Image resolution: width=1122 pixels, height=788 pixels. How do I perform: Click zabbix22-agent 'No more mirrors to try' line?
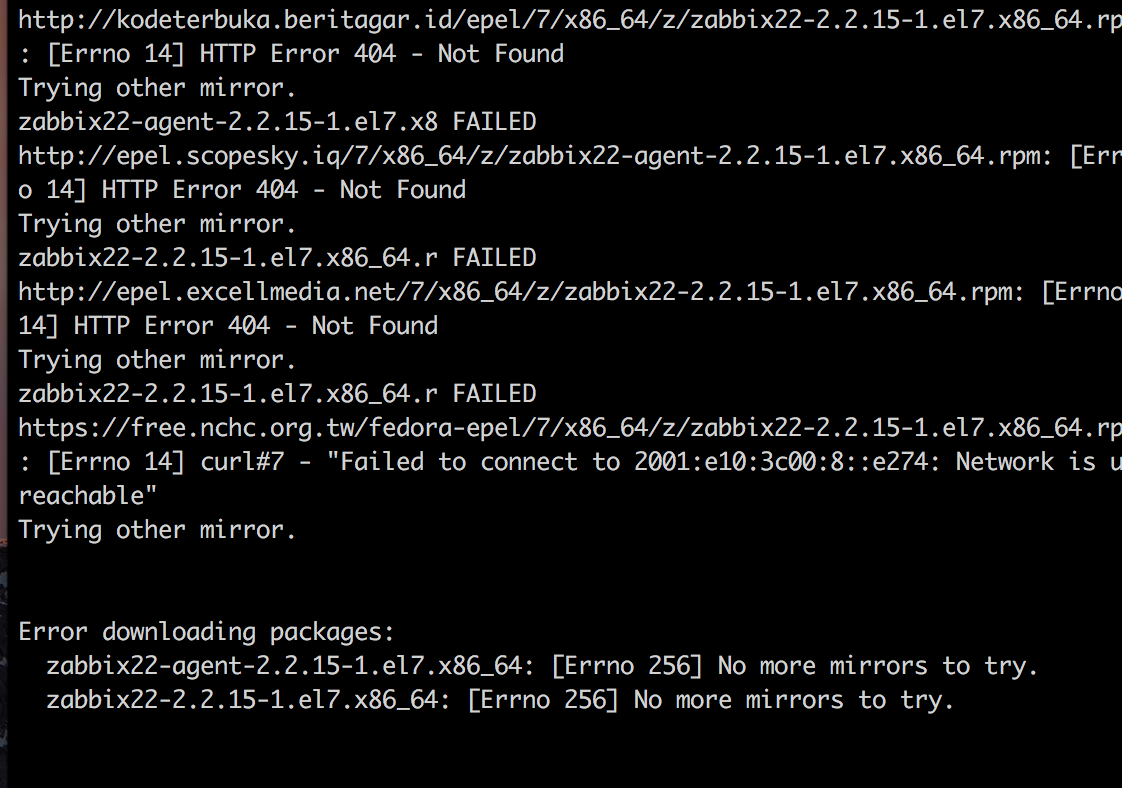tap(542, 666)
